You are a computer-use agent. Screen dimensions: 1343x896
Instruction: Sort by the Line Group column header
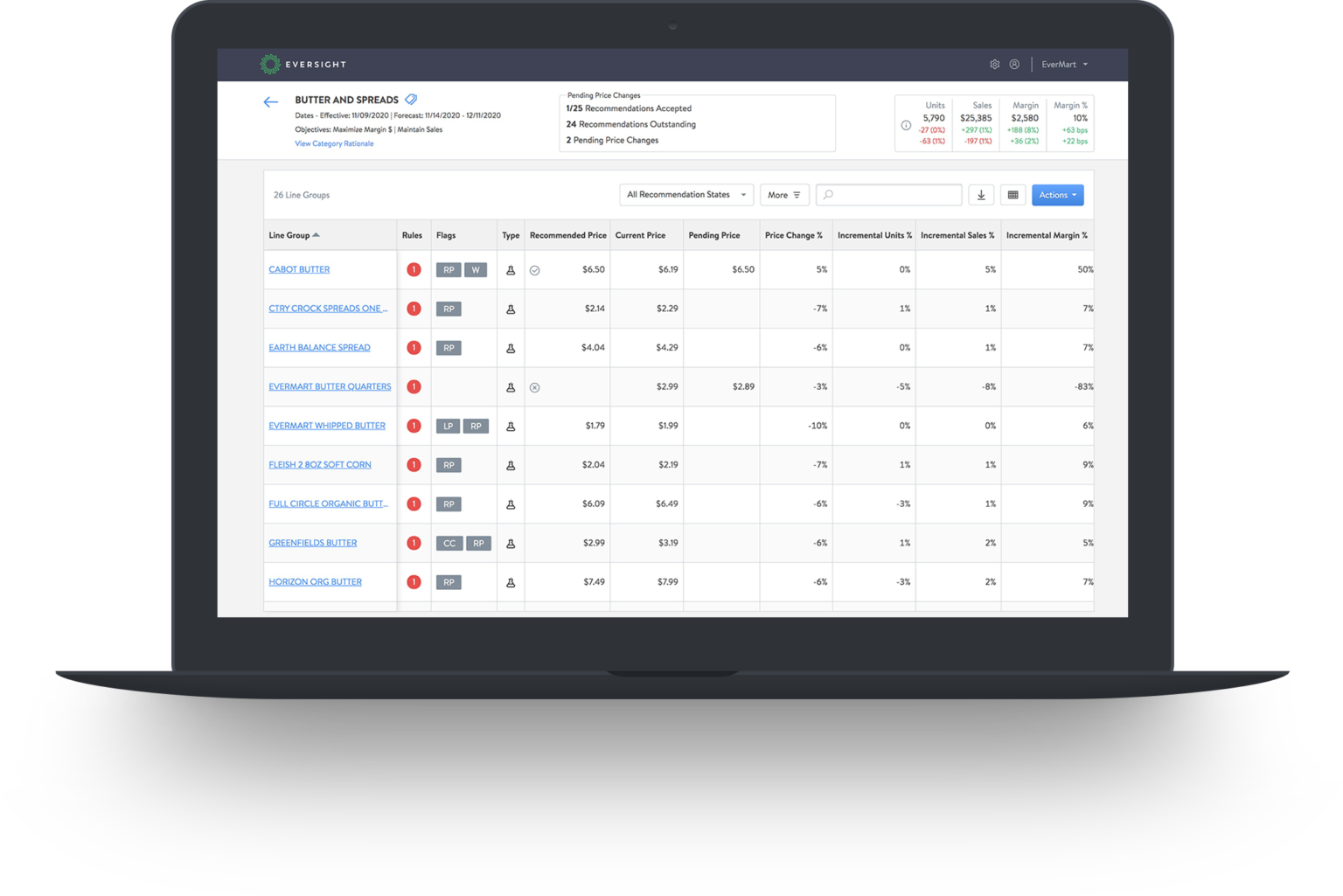(x=289, y=234)
